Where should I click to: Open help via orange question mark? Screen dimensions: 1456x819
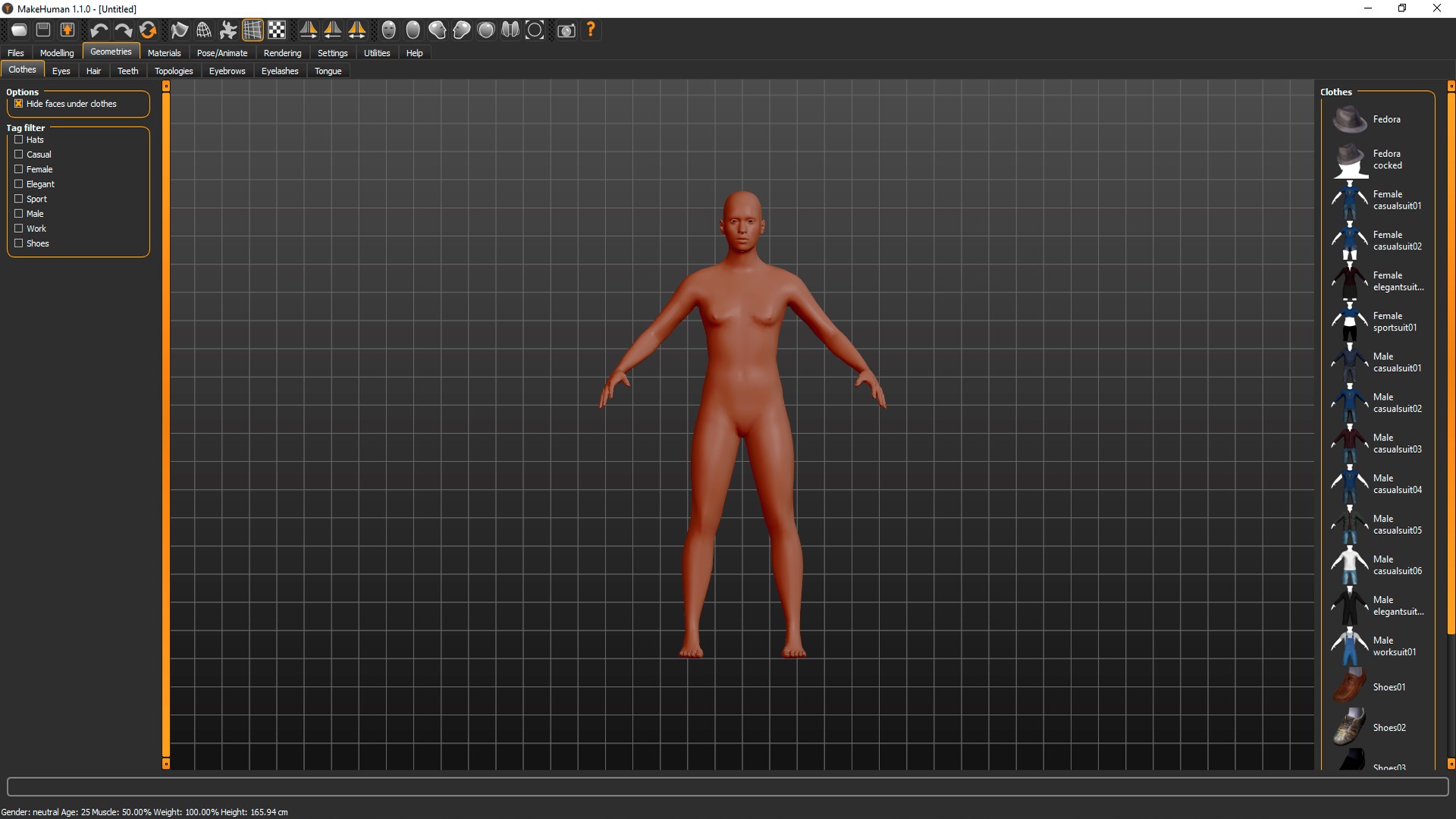click(591, 30)
